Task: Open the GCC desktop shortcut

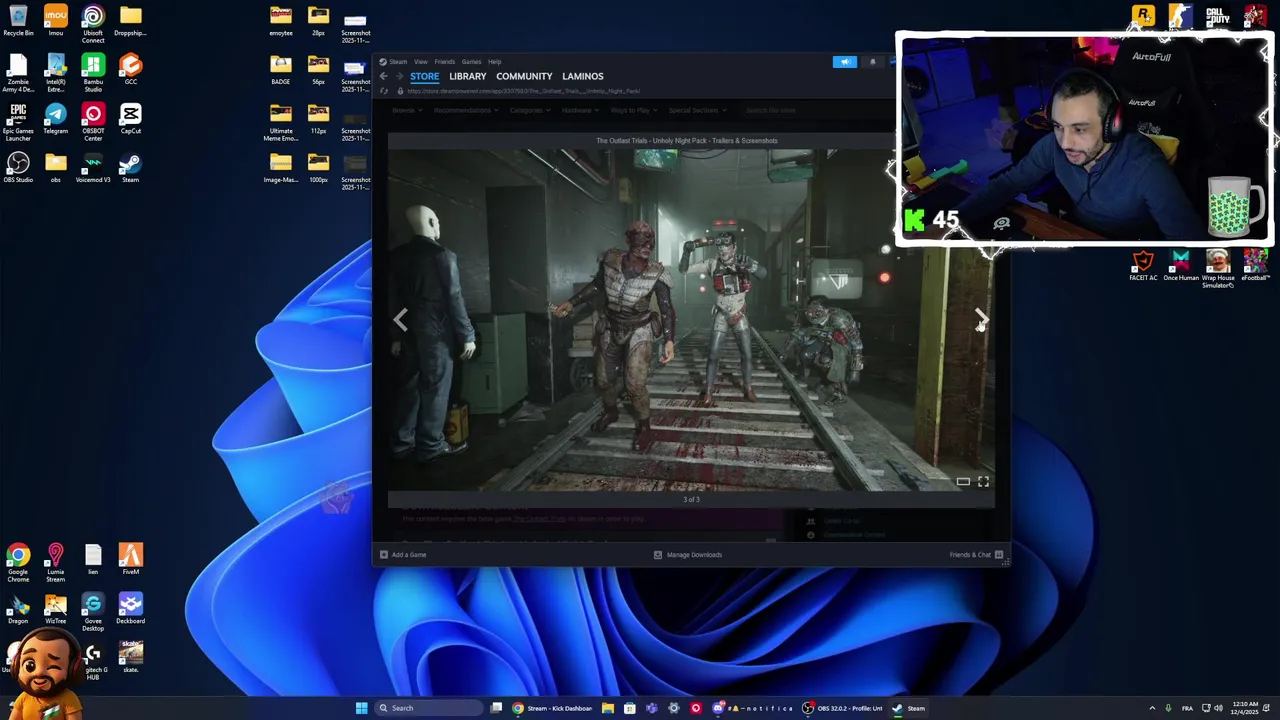Action: 130,70
